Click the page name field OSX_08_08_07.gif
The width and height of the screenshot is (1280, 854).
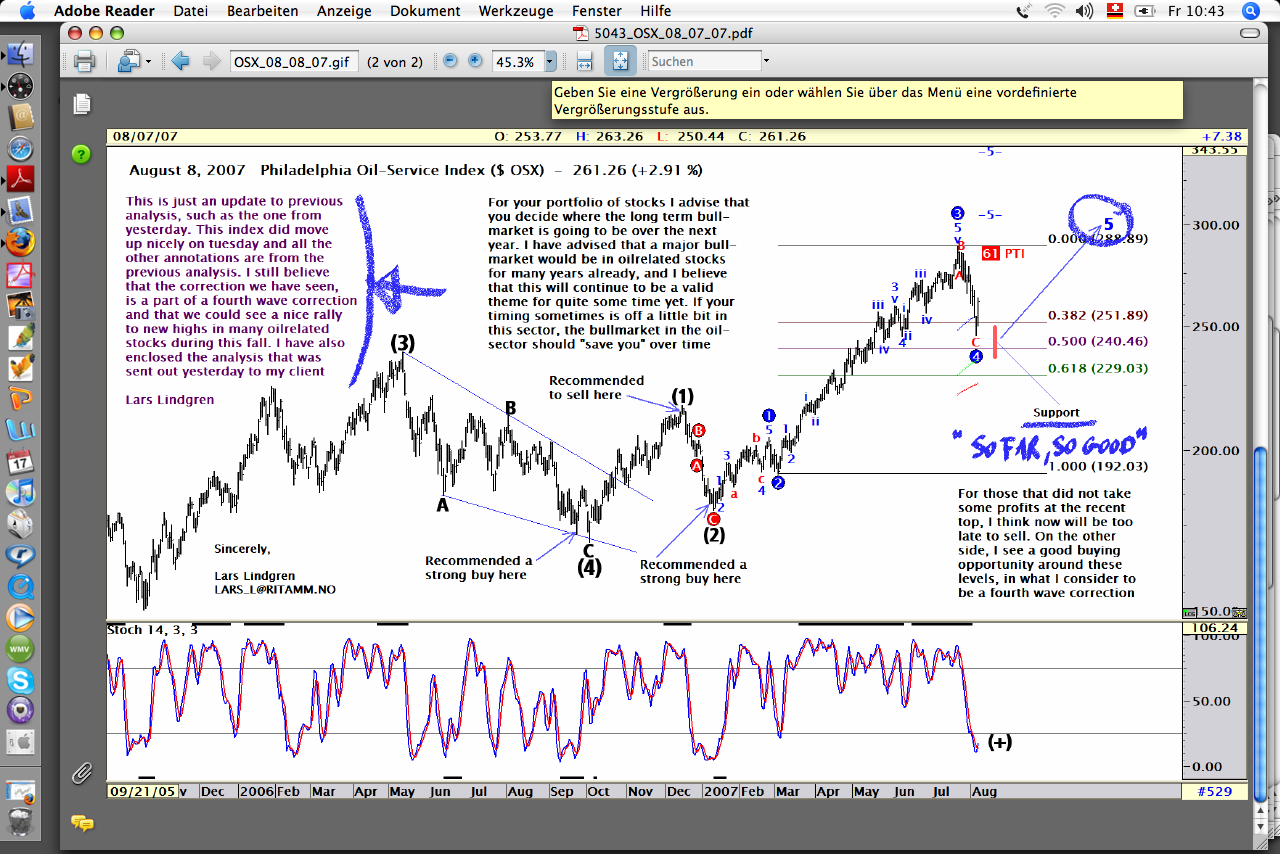pos(292,62)
